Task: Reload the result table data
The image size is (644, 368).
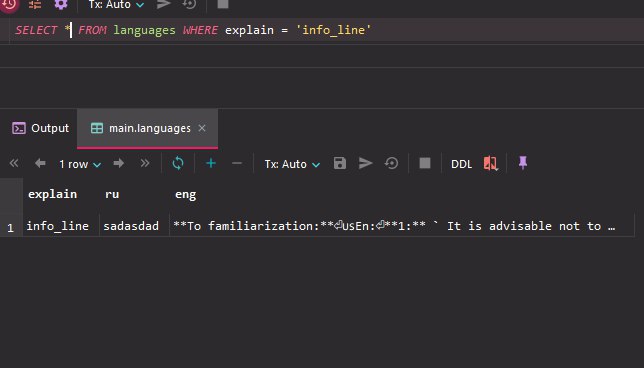Action: pos(178,163)
